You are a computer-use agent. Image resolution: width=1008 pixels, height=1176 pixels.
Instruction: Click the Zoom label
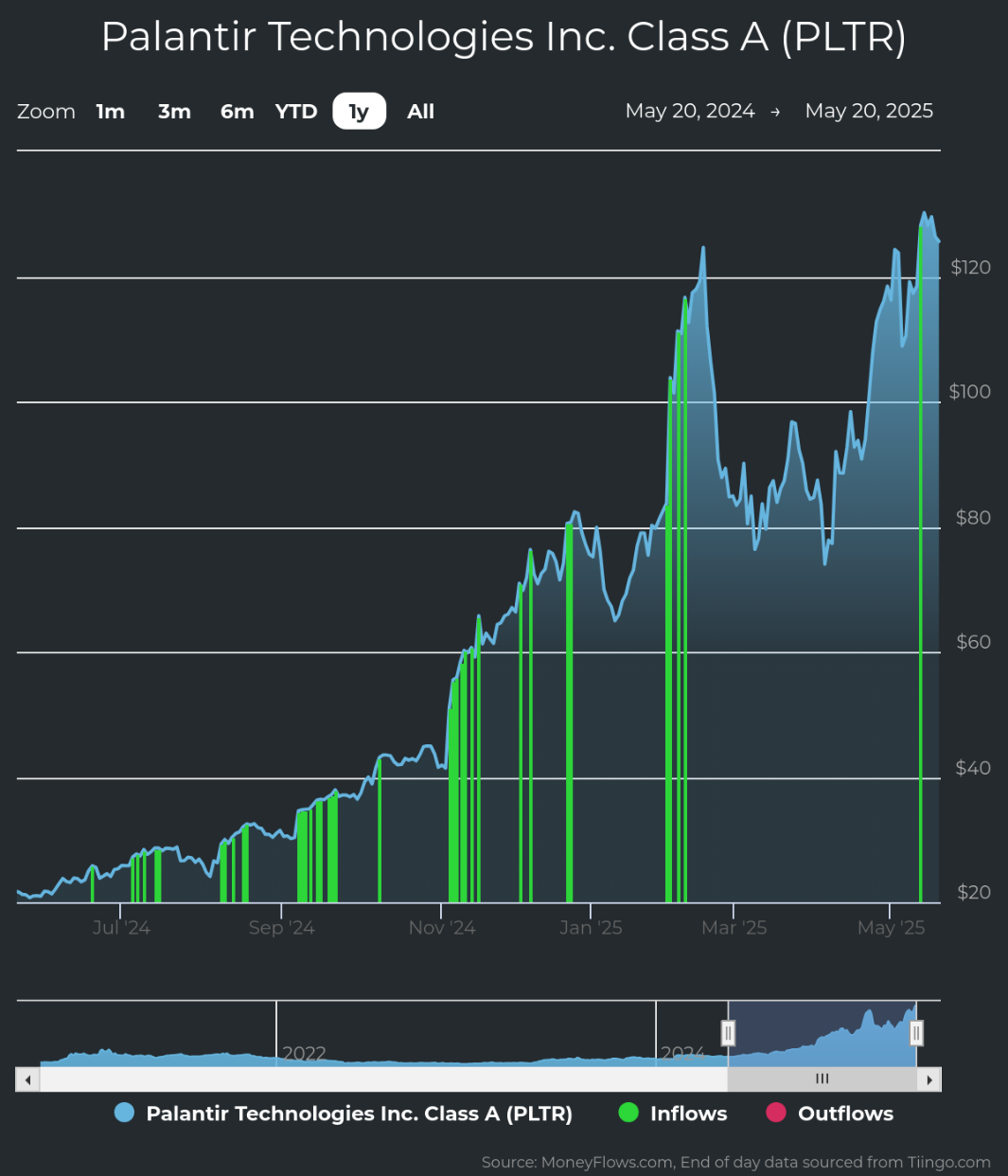pos(46,112)
